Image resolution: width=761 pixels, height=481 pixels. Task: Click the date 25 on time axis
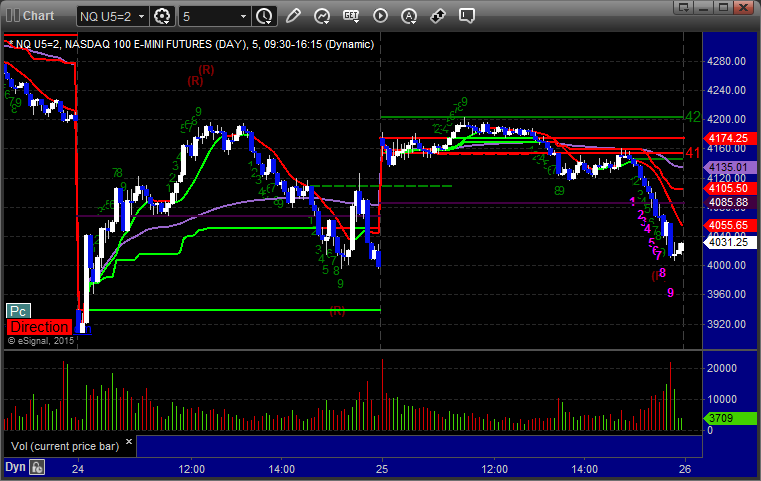(x=382, y=469)
